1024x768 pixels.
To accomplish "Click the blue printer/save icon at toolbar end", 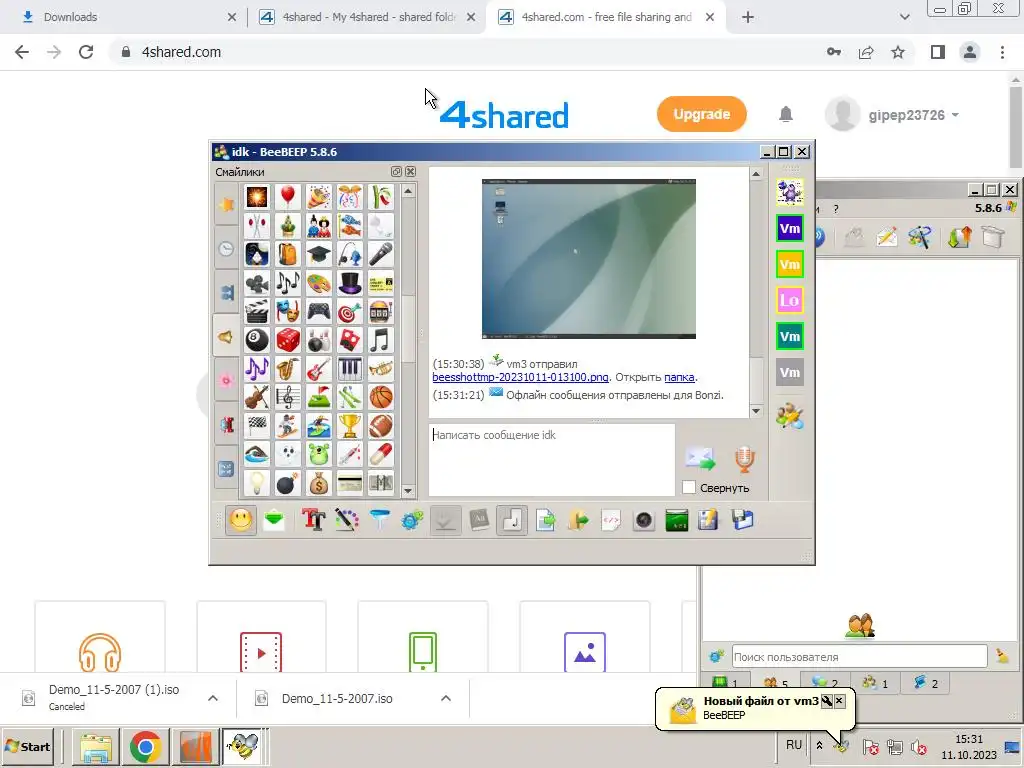I will pos(743,520).
